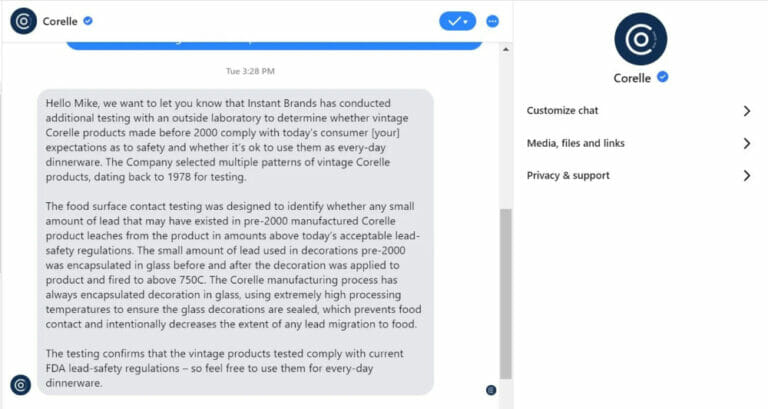Click the Corelle name under profile logo
768x409 pixels.
click(x=632, y=78)
